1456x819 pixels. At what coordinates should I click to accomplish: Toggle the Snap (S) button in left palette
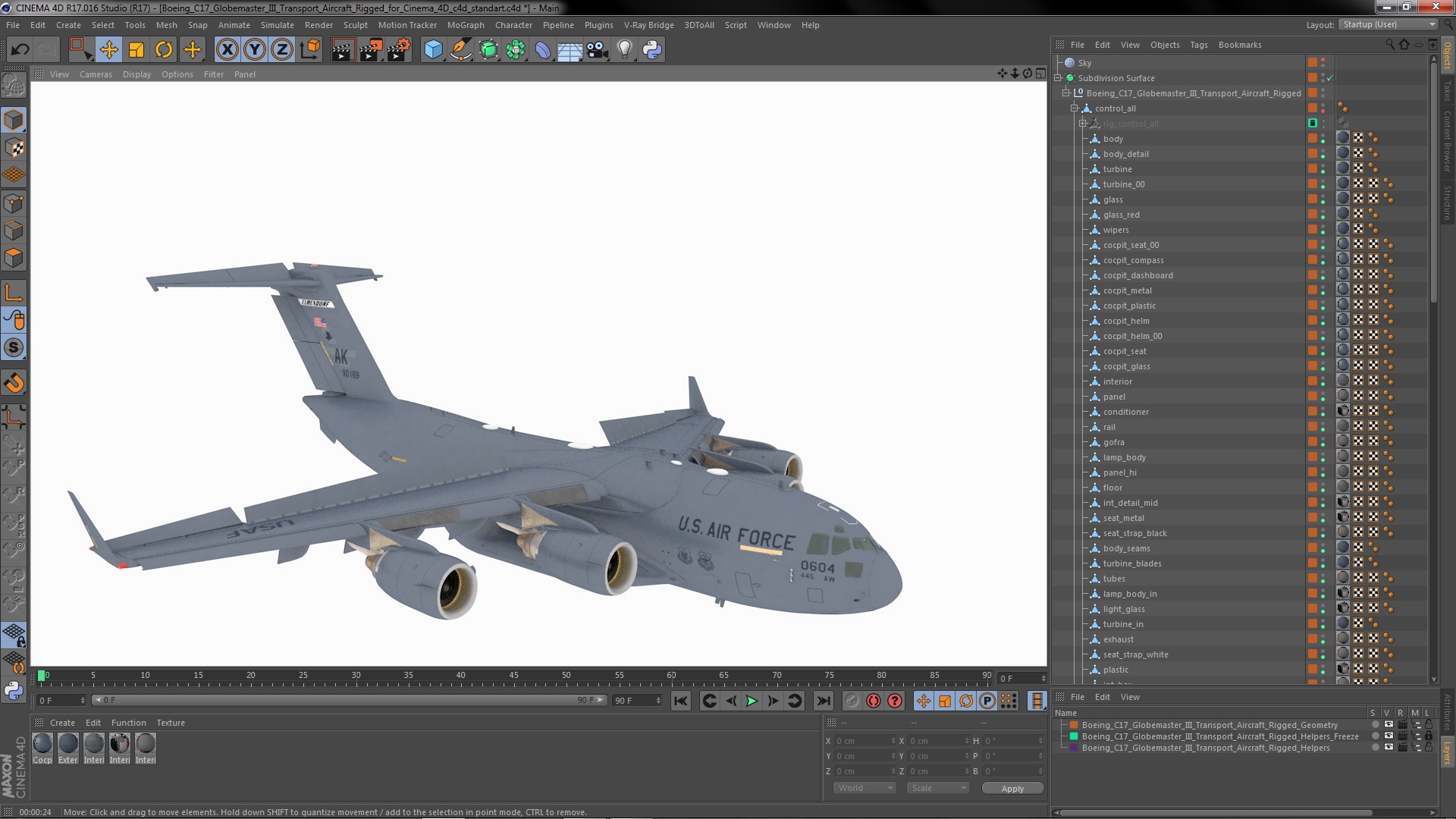(x=14, y=348)
